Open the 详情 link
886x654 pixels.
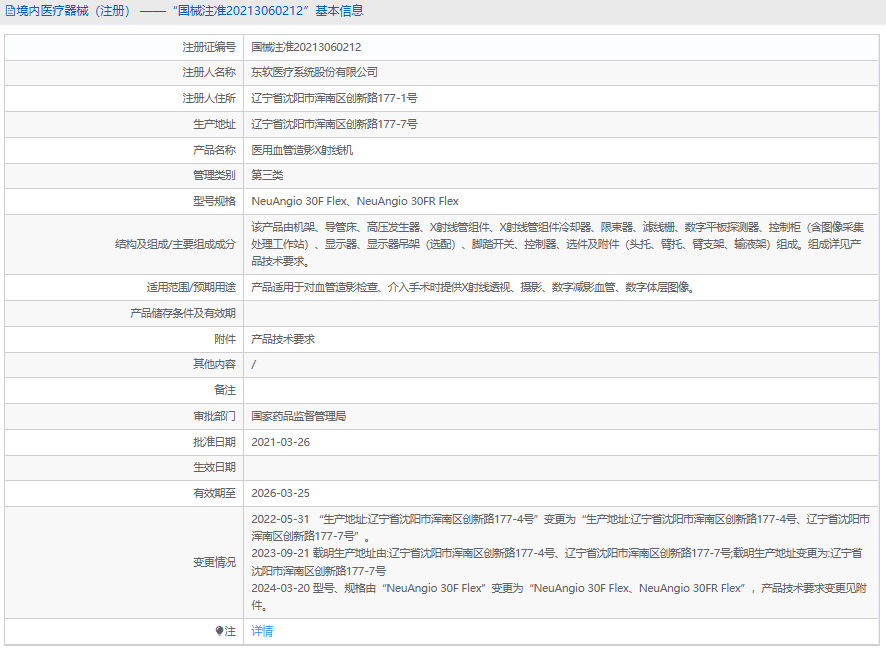pyautogui.click(x=262, y=631)
